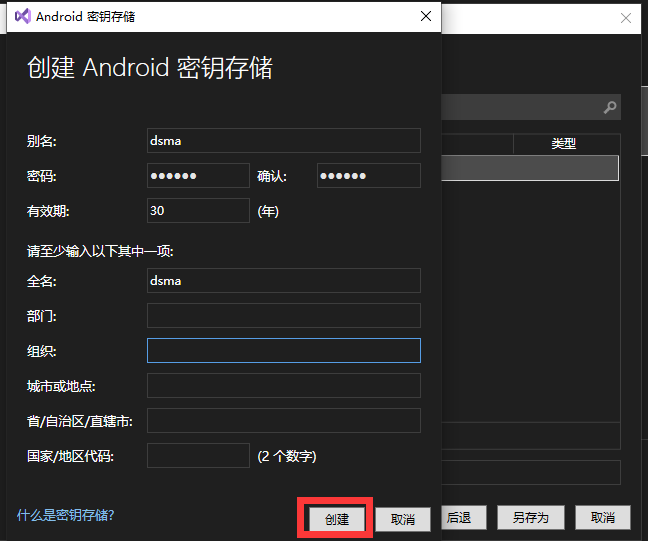The width and height of the screenshot is (648, 541).
Task: Click the 别名 input field
Action: (x=284, y=141)
